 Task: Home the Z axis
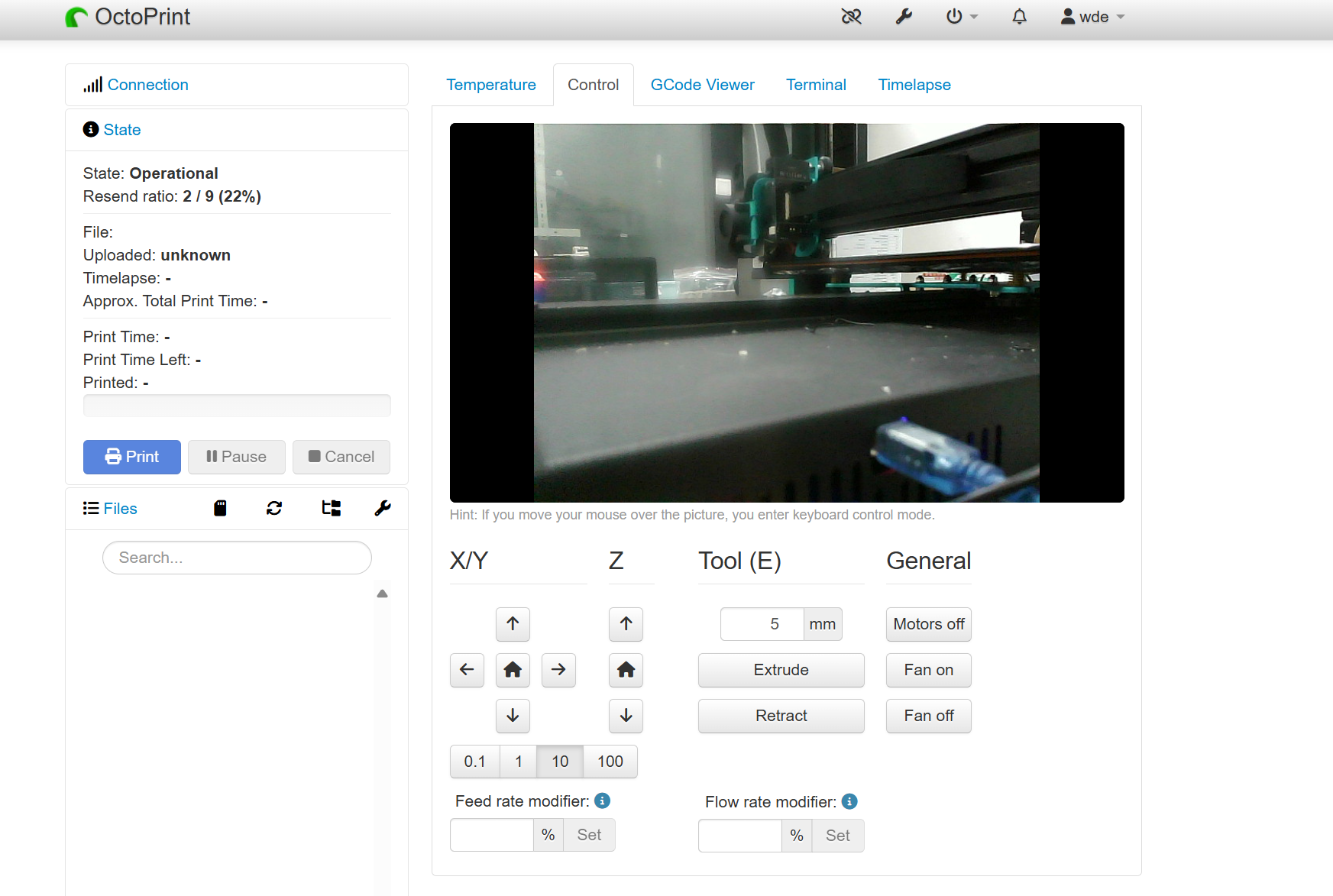pyautogui.click(x=626, y=670)
